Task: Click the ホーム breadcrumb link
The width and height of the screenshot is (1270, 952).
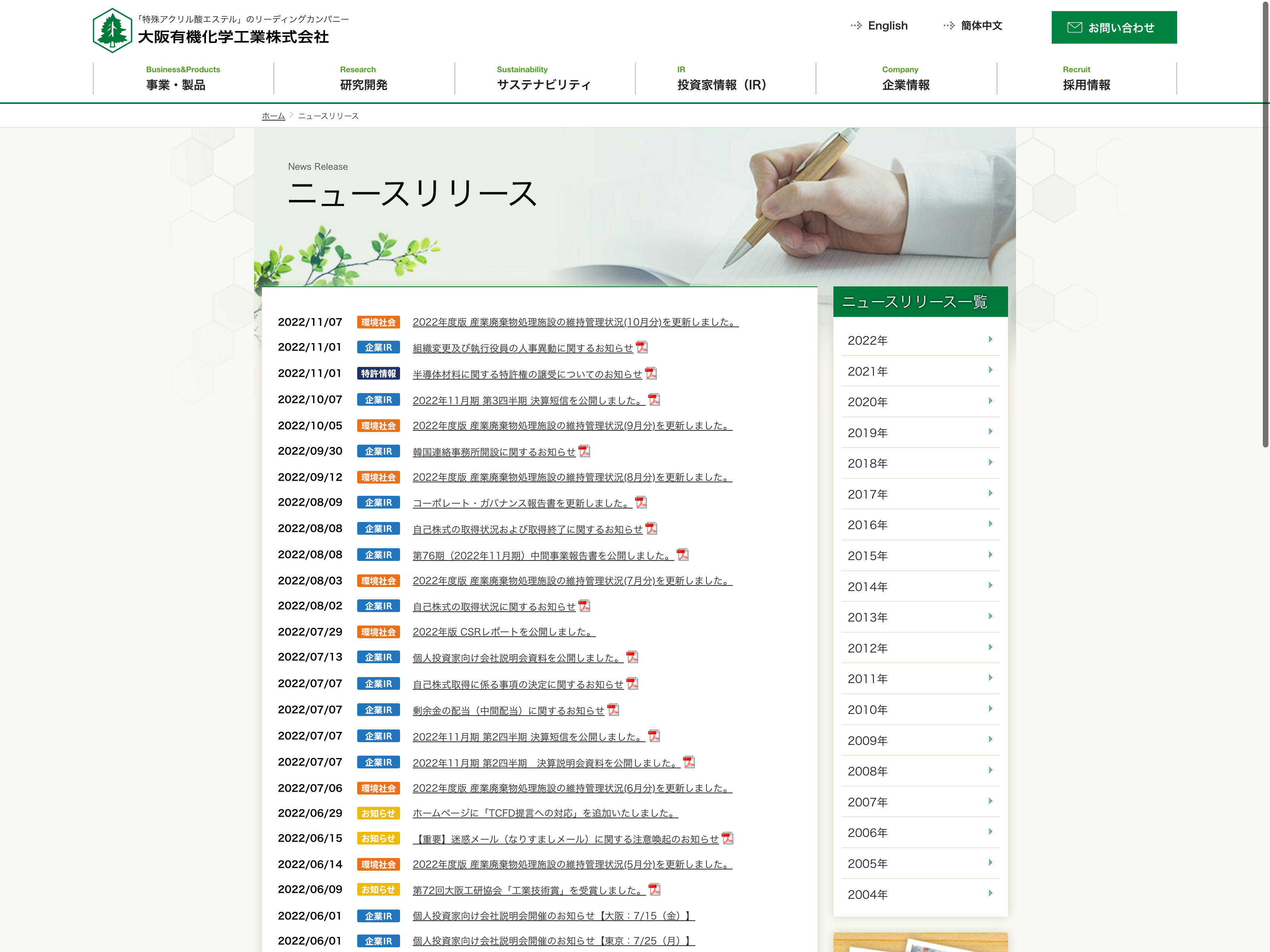Action: pyautogui.click(x=273, y=116)
